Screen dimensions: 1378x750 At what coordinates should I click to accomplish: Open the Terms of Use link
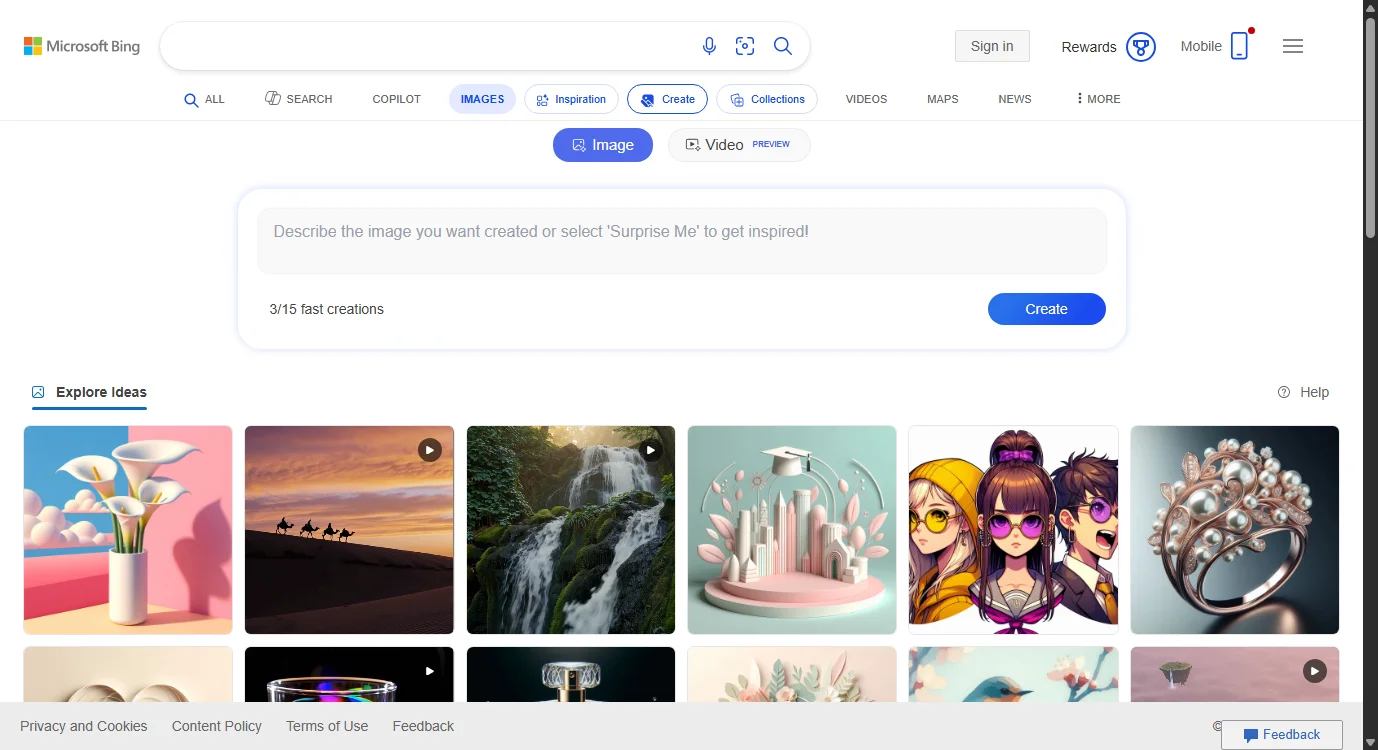click(327, 725)
